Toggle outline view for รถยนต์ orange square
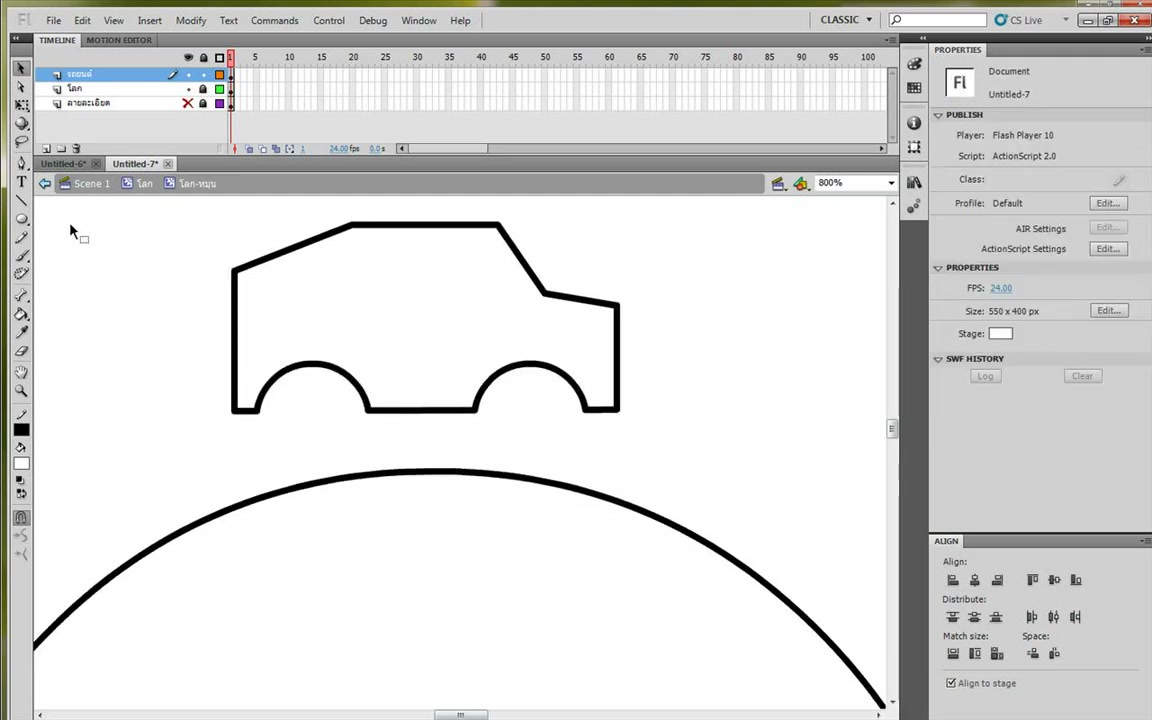The width and height of the screenshot is (1152, 720). coord(219,74)
